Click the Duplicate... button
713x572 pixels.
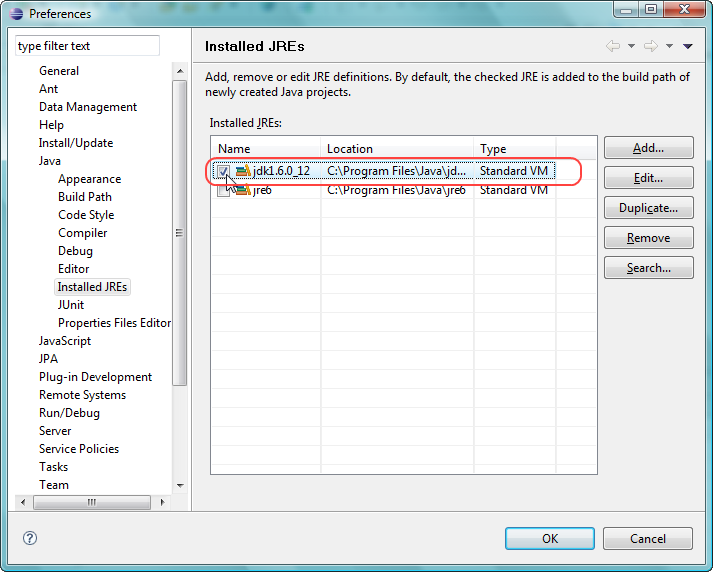click(648, 208)
